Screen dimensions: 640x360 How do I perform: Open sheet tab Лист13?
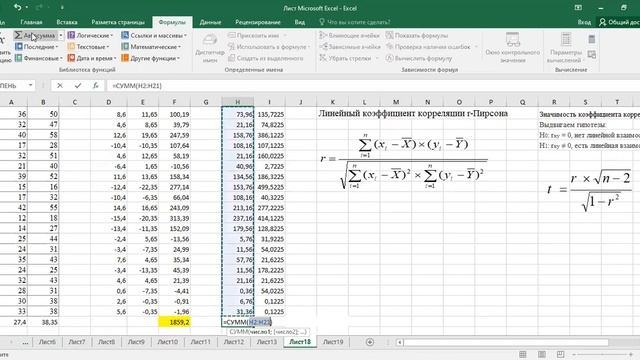(267, 342)
